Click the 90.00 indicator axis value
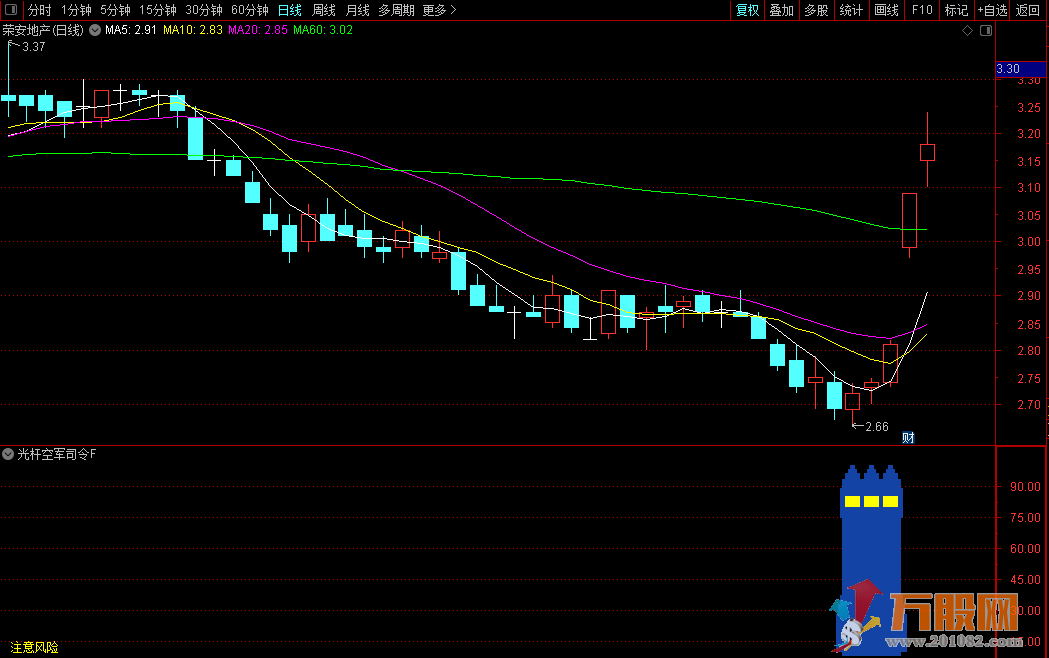The image size is (1049, 658). click(1026, 487)
